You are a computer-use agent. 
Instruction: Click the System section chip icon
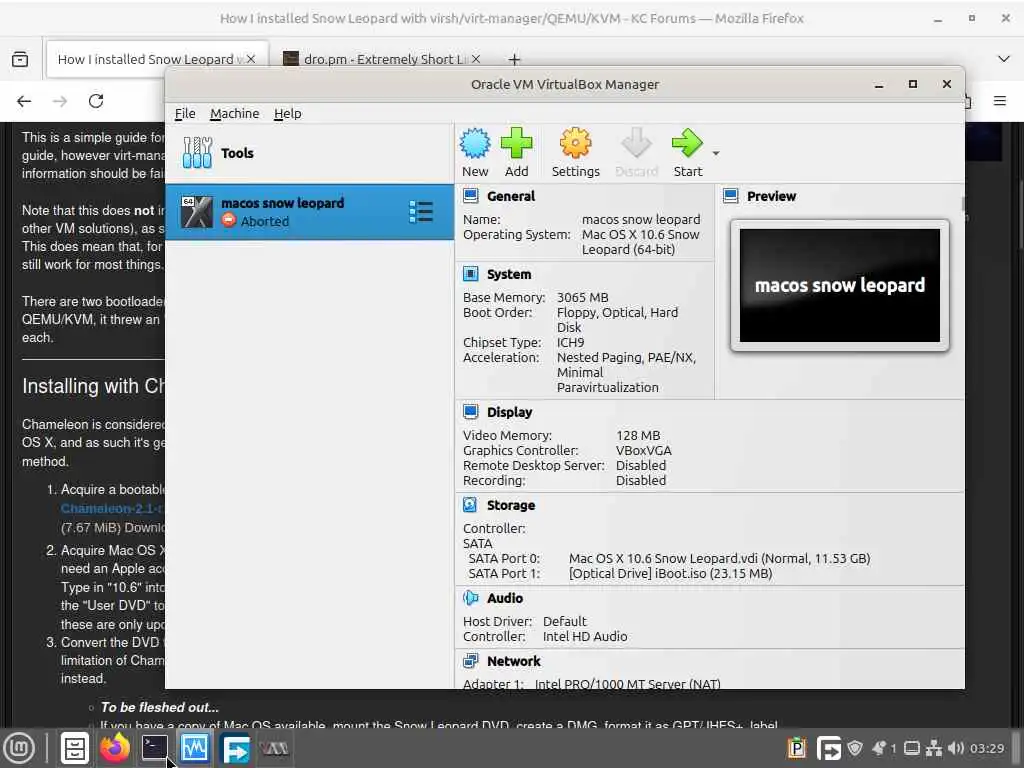470,274
